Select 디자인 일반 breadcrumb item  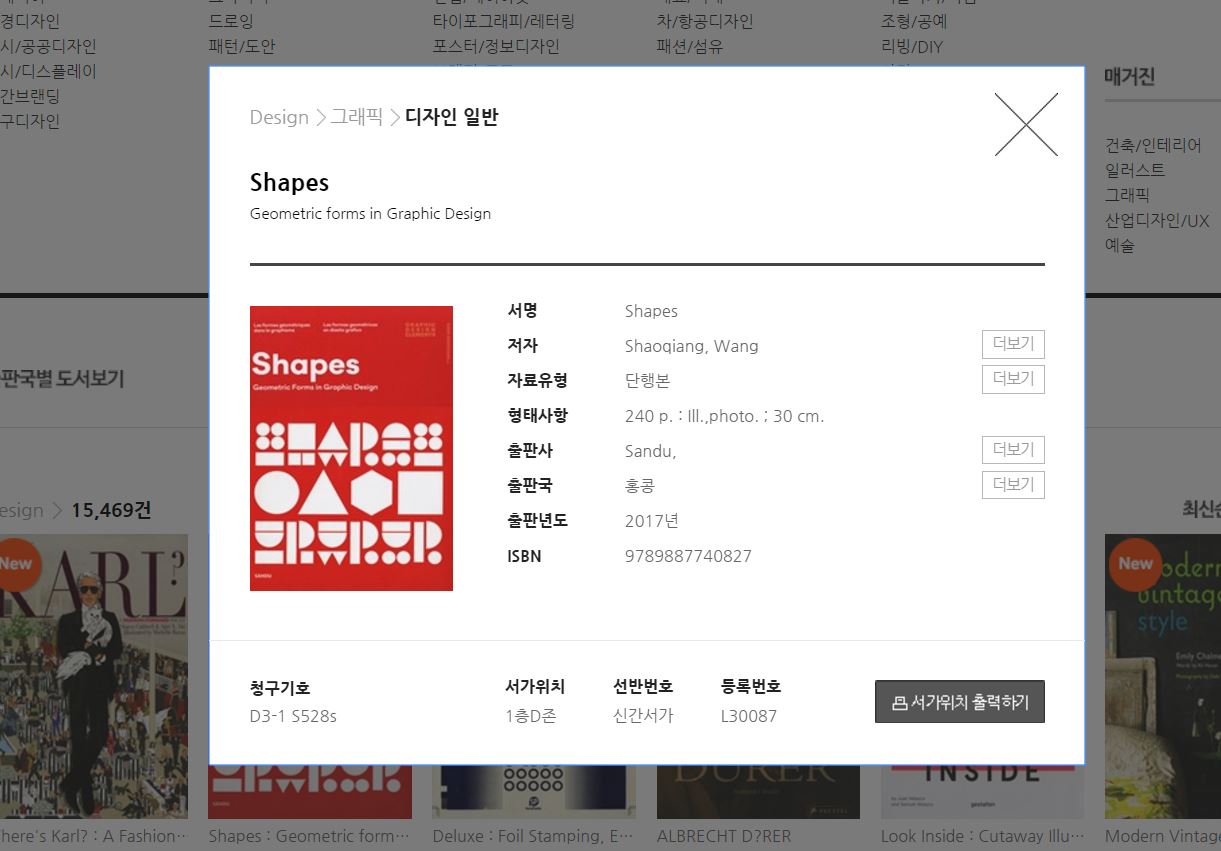451,117
